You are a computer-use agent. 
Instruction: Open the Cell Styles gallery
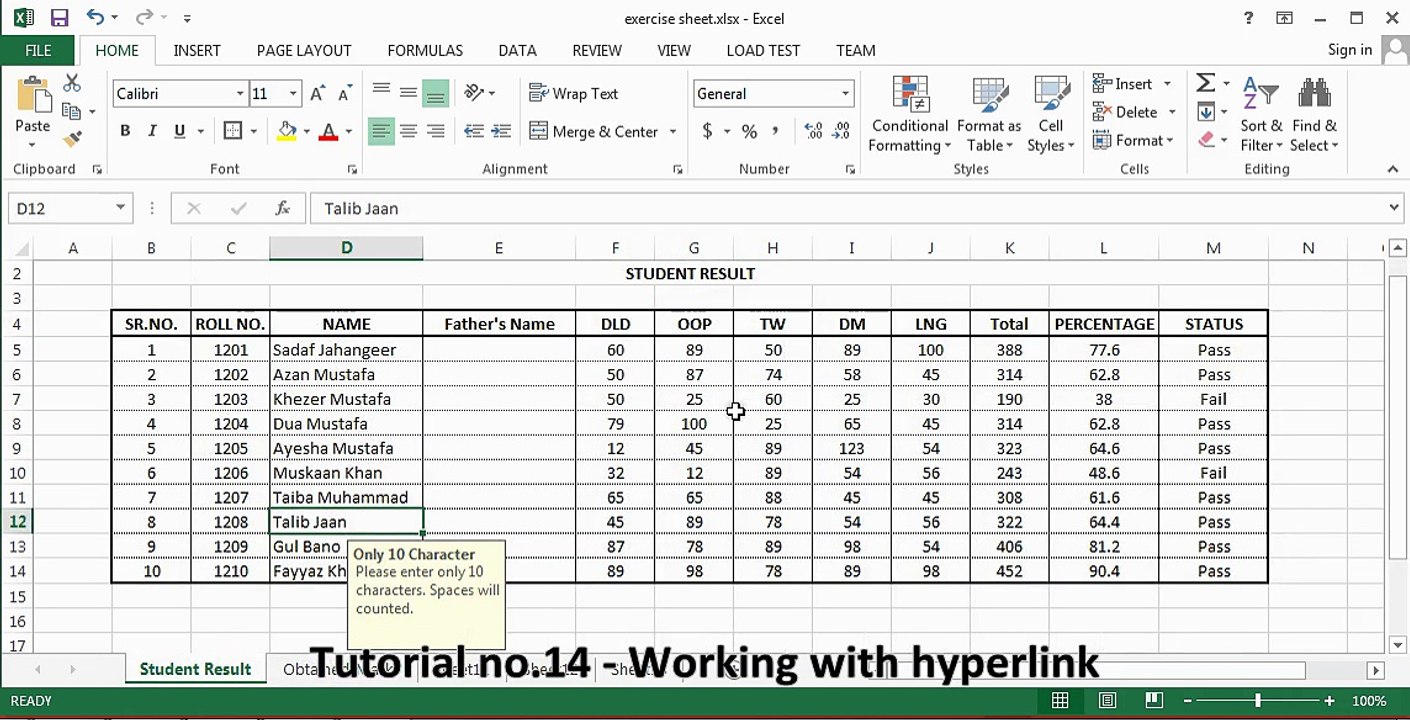[1050, 114]
